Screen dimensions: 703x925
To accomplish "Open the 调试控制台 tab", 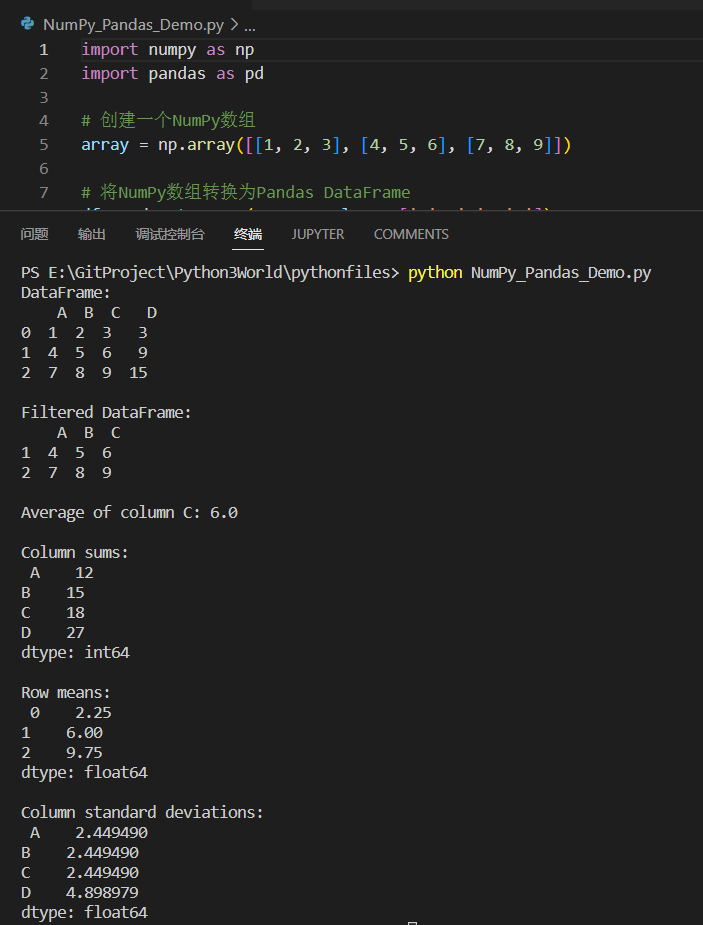I will [170, 234].
